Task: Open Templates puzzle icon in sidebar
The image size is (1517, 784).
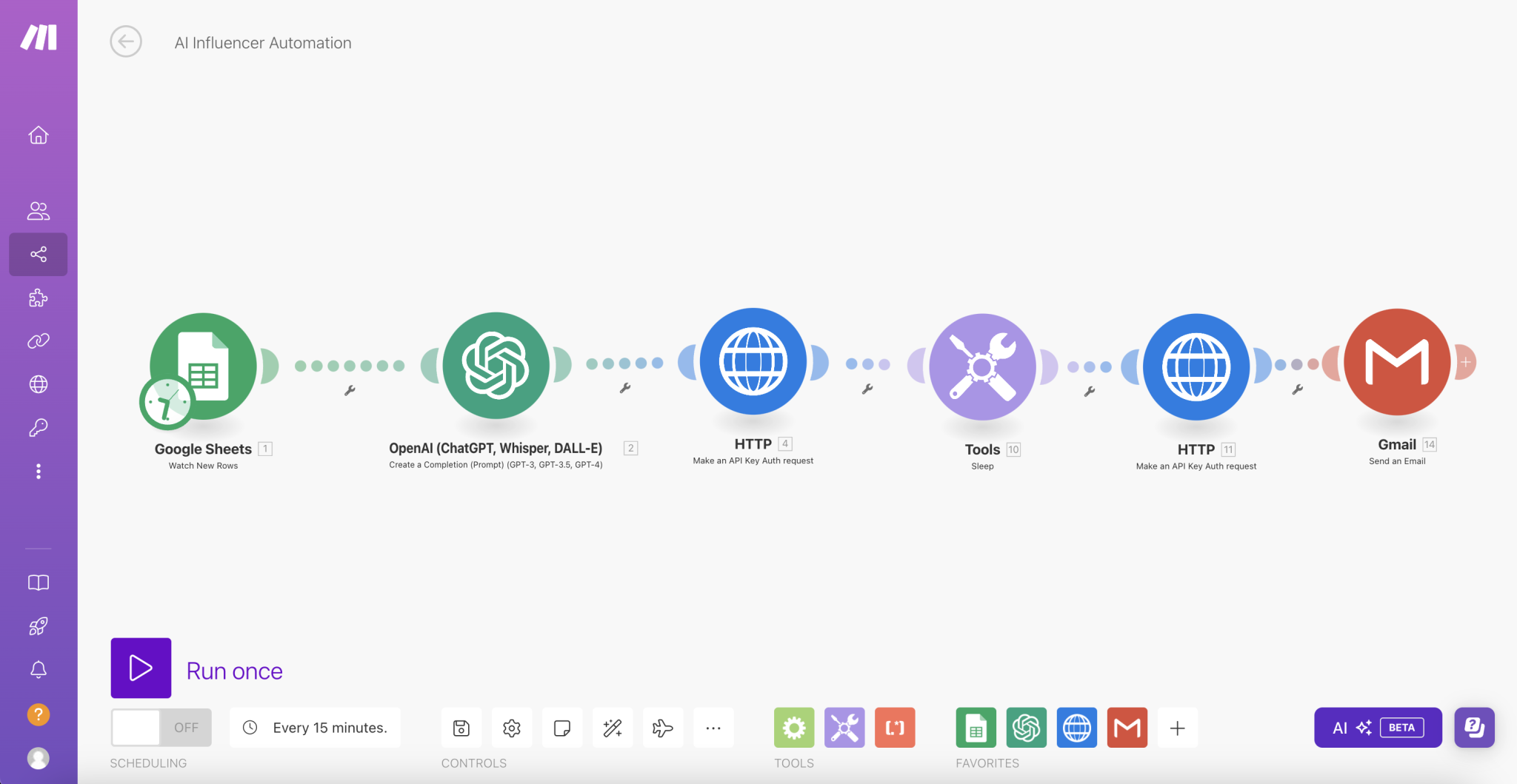Action: coord(39,298)
